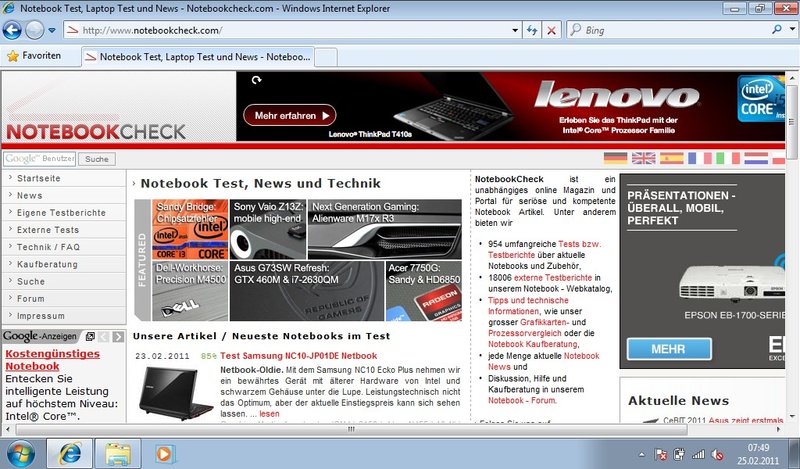Open Sandy Bridge Chipsatzfehler featured tile
This screenshot has height=469, width=800.
click(x=190, y=229)
